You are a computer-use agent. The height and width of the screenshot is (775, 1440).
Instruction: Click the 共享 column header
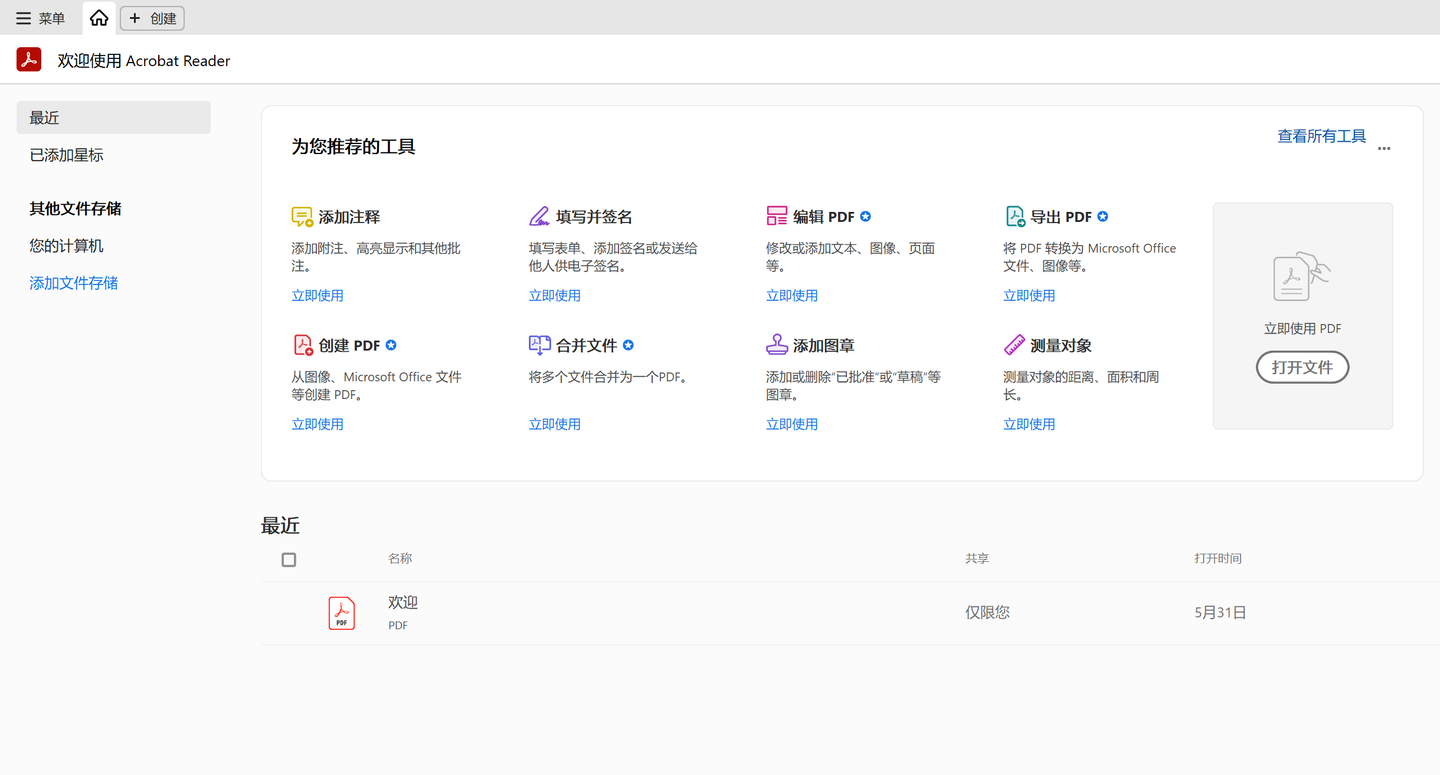pos(977,559)
